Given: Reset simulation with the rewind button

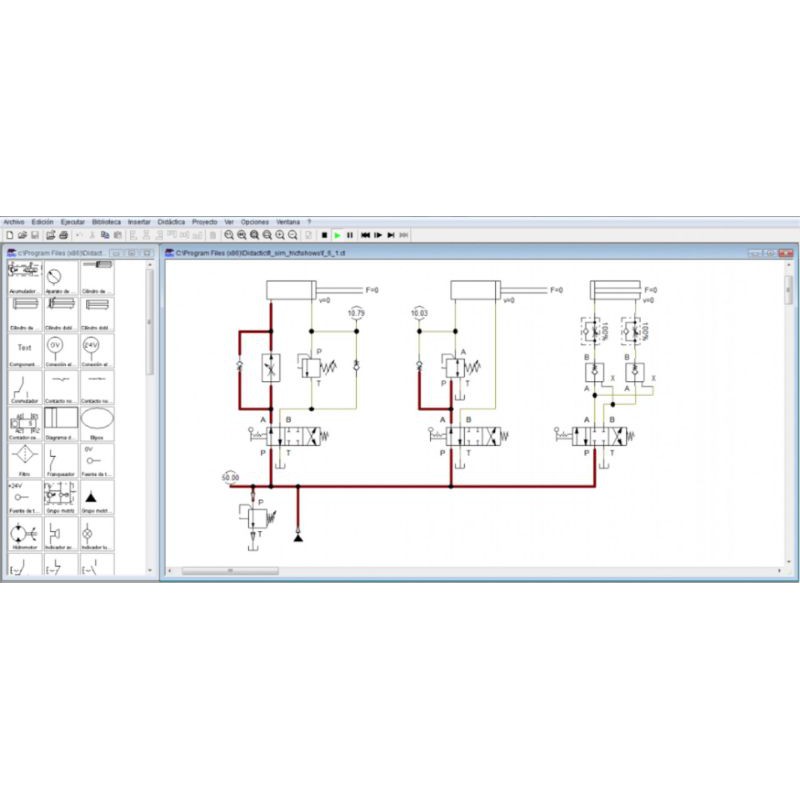Looking at the screenshot, I should 365,235.
